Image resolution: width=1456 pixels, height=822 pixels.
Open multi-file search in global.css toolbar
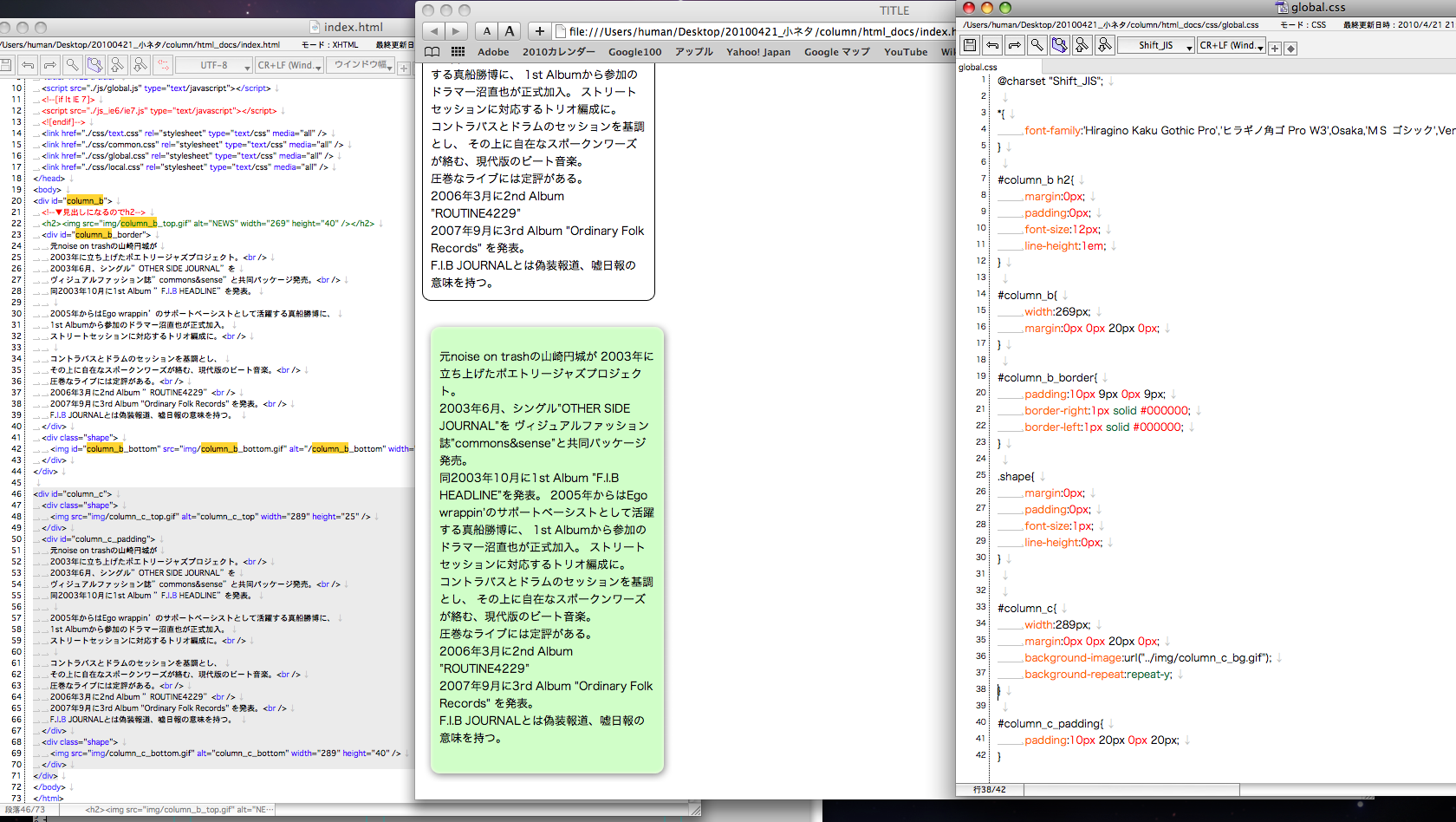(1059, 45)
